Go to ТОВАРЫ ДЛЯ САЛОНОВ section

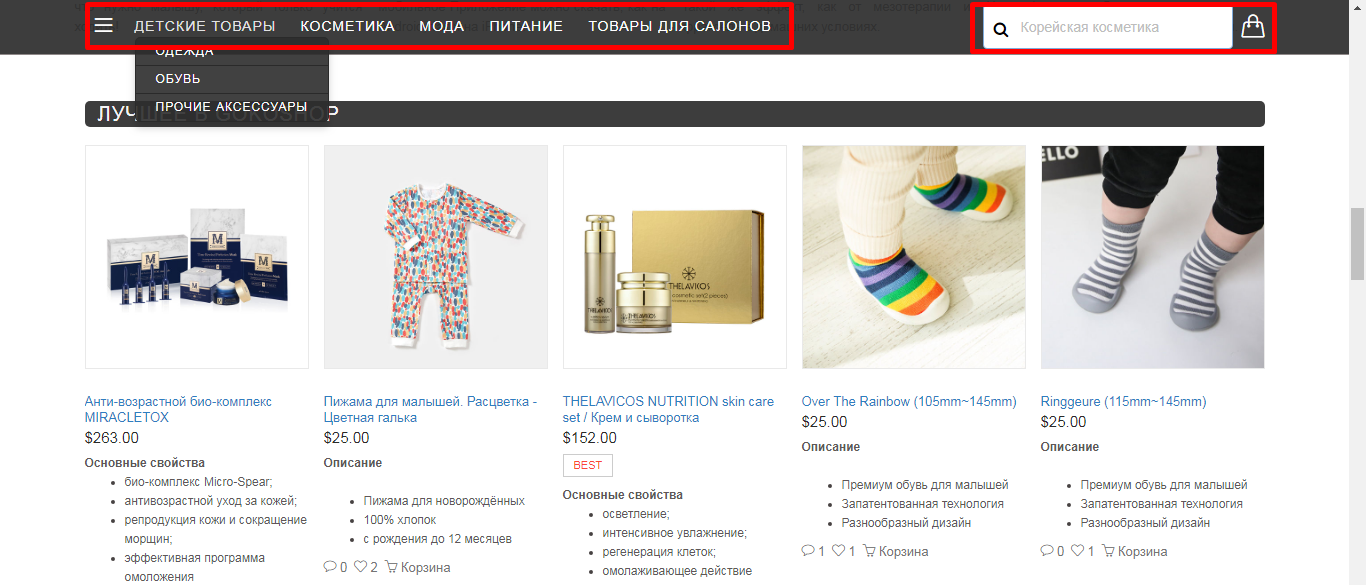pos(679,26)
